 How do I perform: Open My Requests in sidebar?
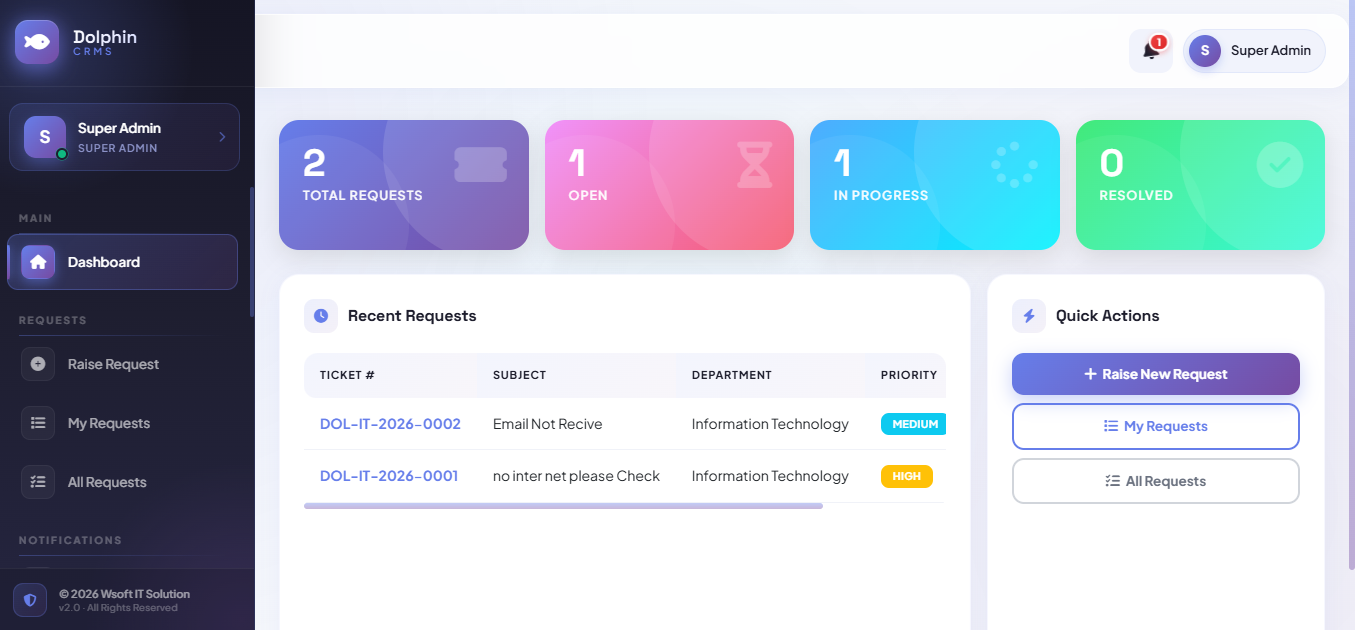pos(122,423)
